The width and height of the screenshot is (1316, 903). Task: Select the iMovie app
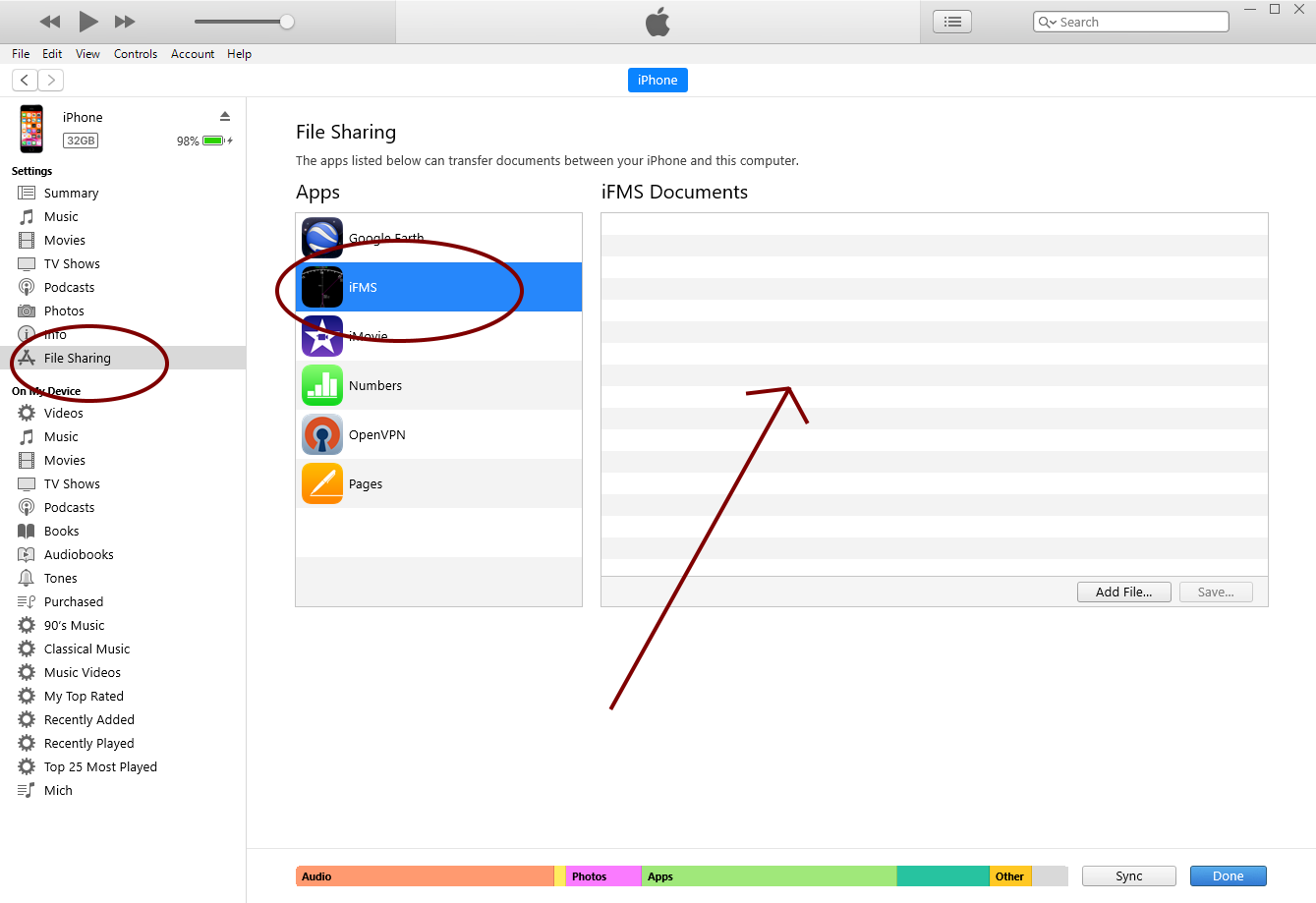pos(438,336)
